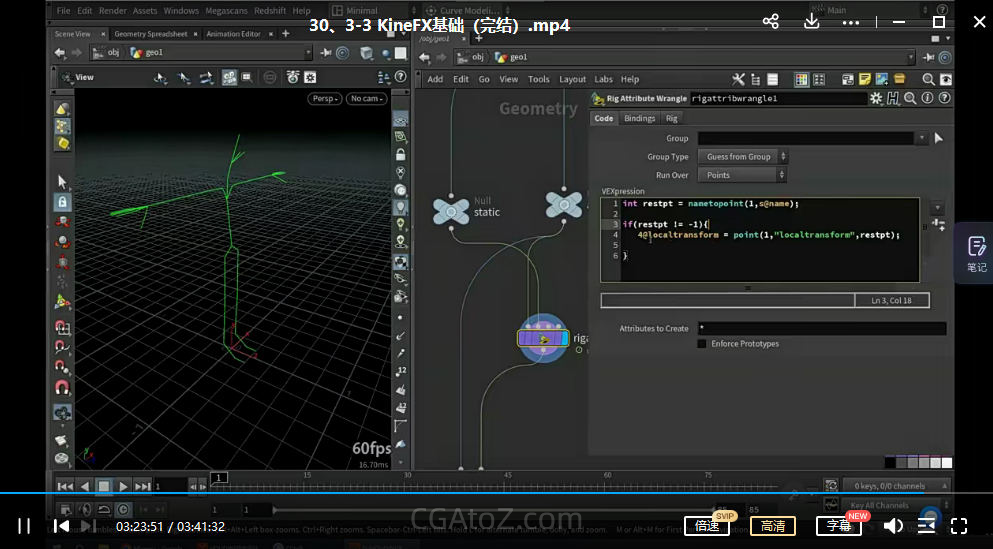Viewport: 993px width, 549px height.
Task: Enable the Enforce Prototypes checkbox
Action: tap(702, 344)
